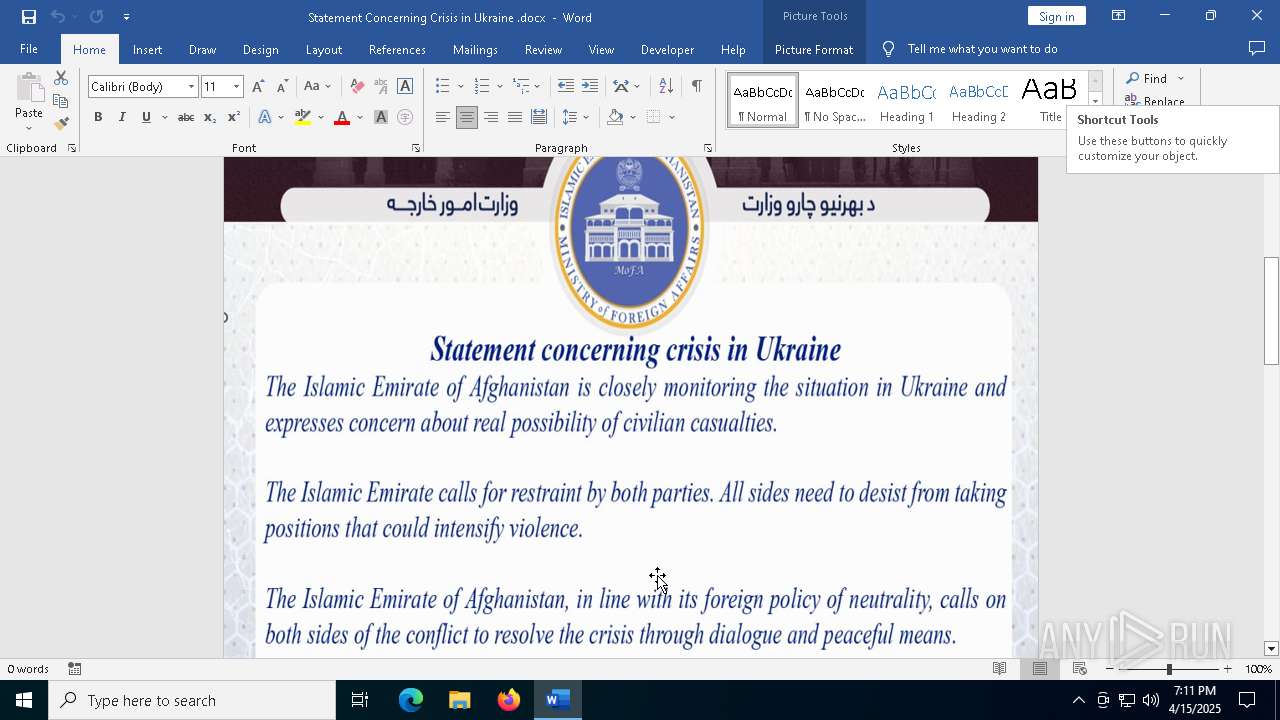Viewport: 1280px width, 720px height.
Task: Open the Change Case dropdown
Action: tap(318, 87)
